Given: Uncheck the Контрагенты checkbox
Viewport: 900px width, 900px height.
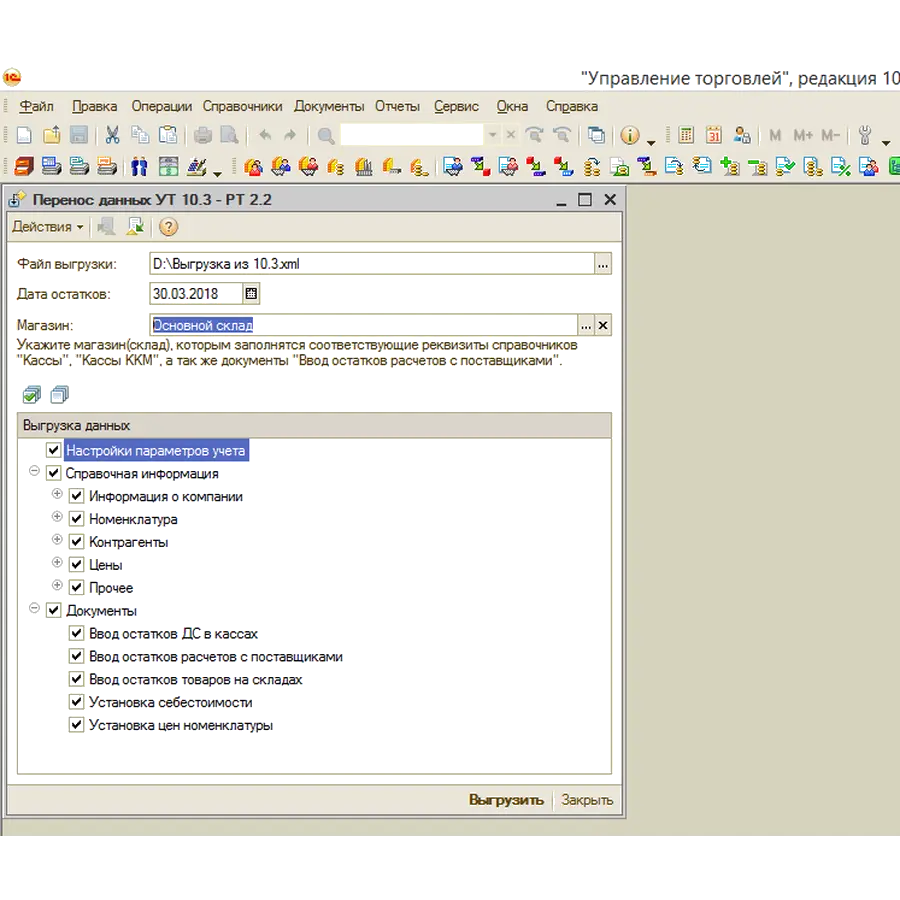Looking at the screenshot, I should pyautogui.click(x=76, y=542).
